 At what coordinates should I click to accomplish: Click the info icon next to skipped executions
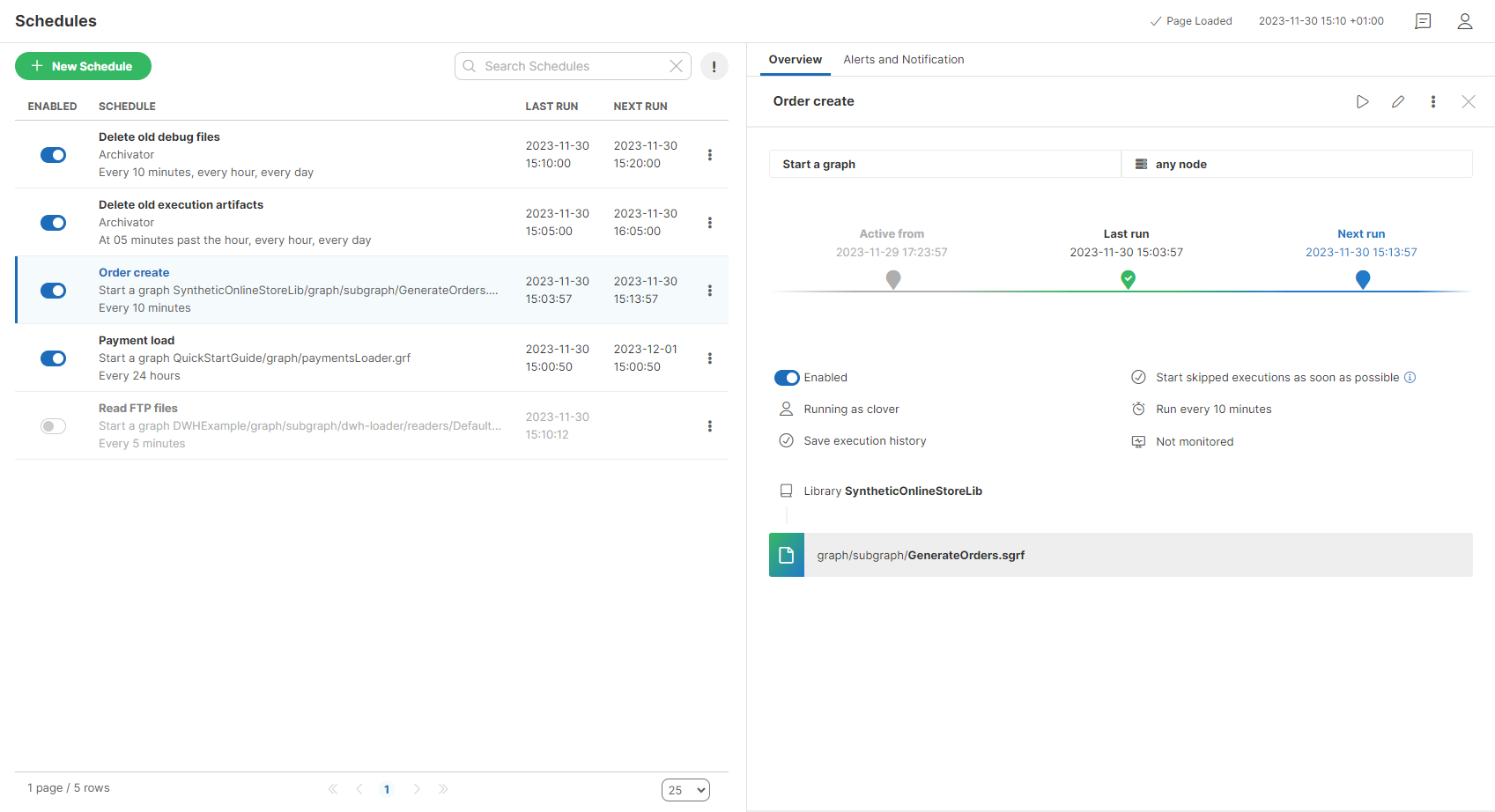coord(1410,378)
